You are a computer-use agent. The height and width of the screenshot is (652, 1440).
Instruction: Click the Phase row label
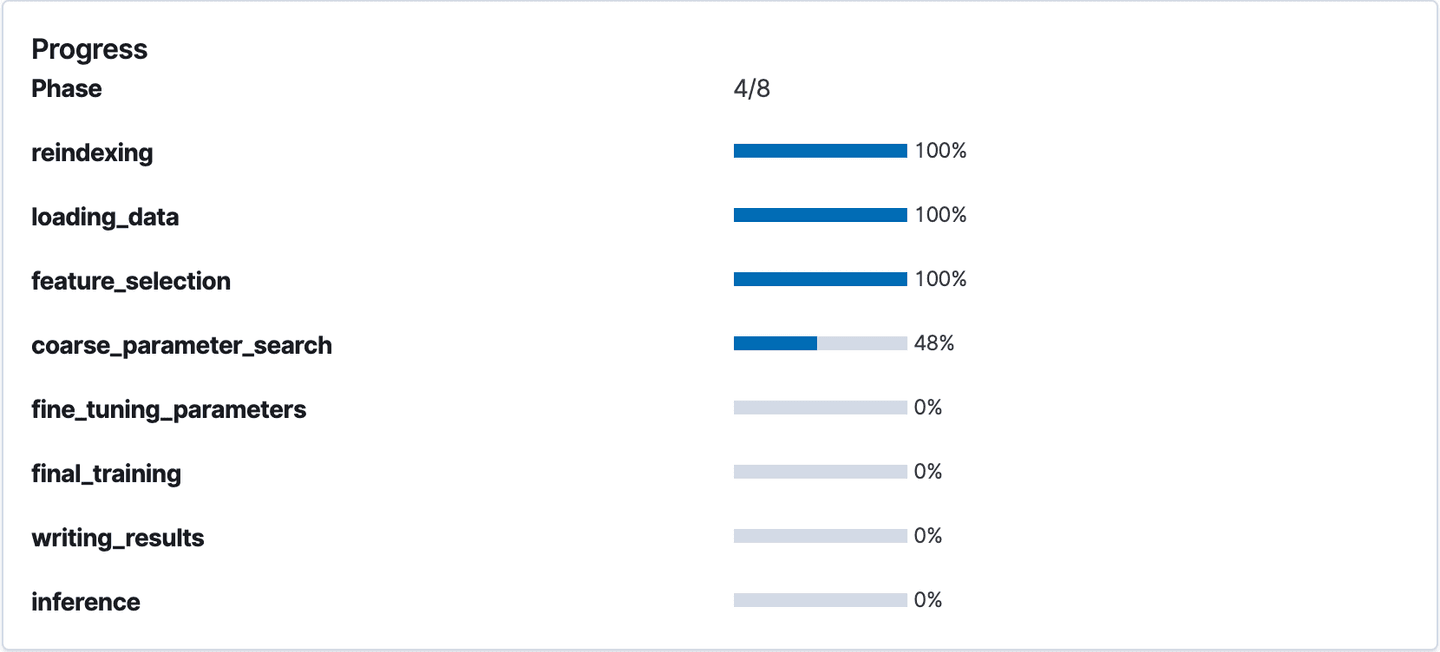66,88
